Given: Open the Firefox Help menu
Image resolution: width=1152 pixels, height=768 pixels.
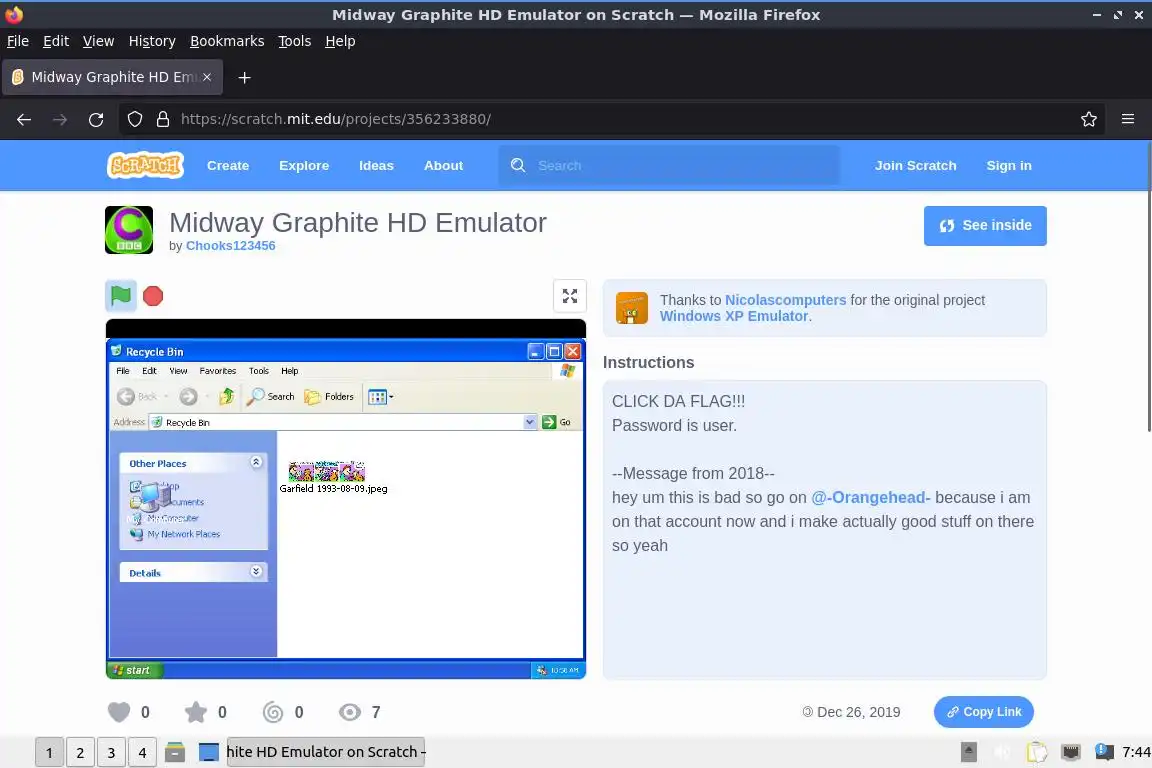Looking at the screenshot, I should click(x=340, y=41).
